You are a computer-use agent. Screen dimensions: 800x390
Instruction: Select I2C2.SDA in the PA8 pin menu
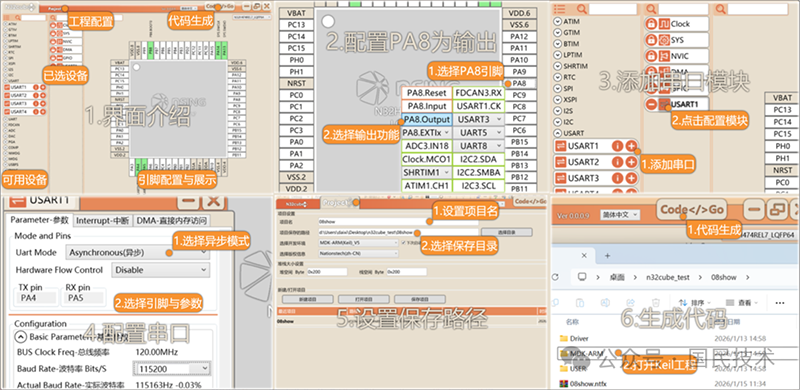pos(479,159)
